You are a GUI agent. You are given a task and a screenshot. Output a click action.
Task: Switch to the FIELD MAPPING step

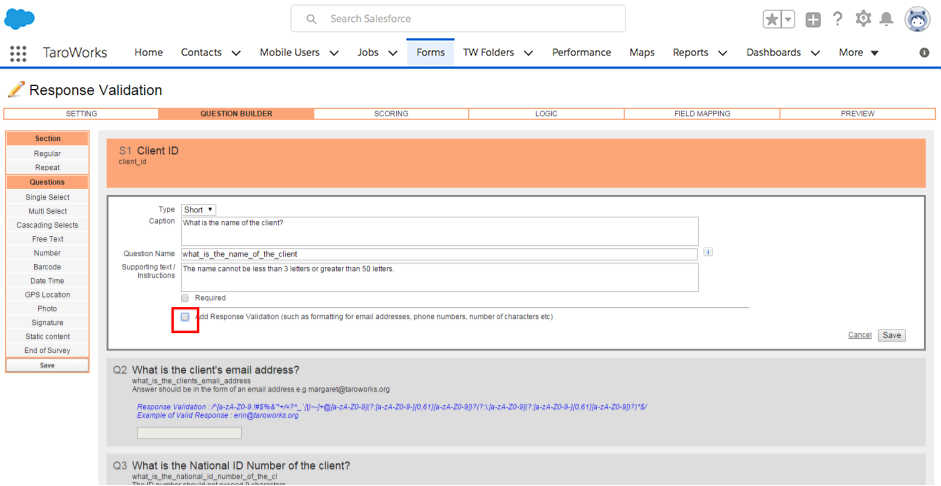(x=702, y=113)
